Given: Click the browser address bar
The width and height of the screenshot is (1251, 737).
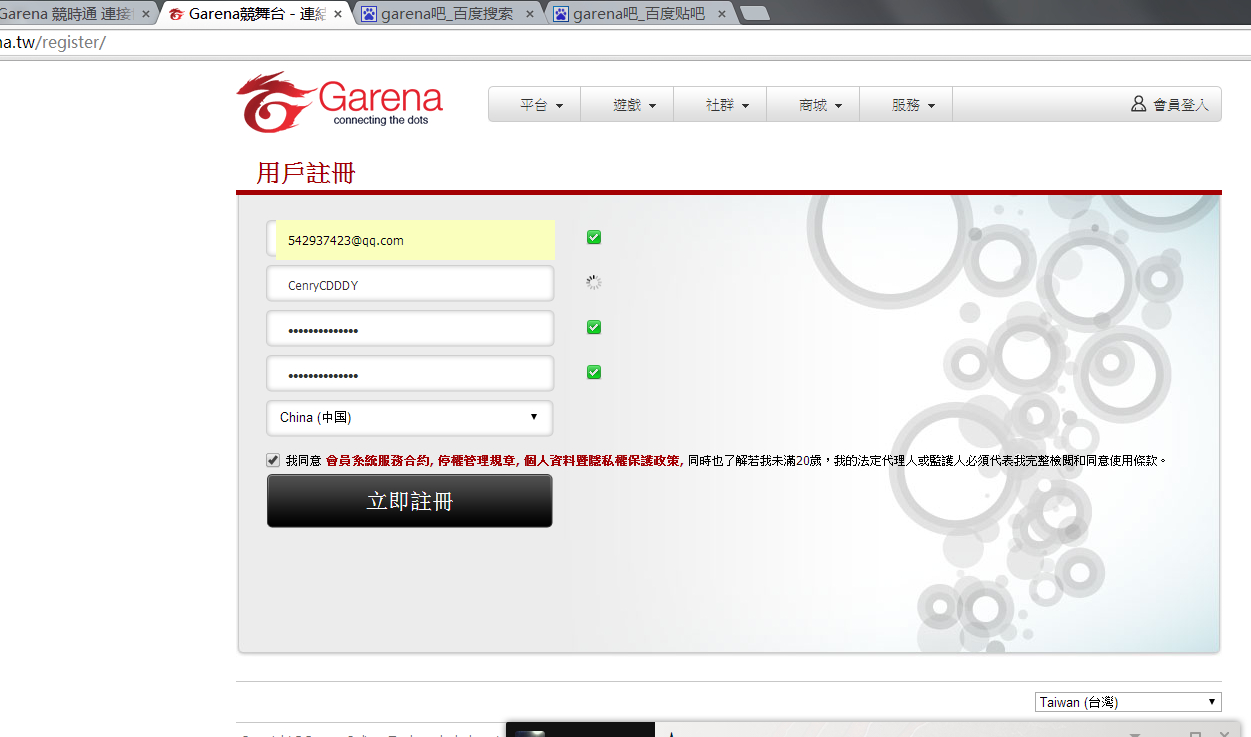Looking at the screenshot, I should (x=625, y=43).
